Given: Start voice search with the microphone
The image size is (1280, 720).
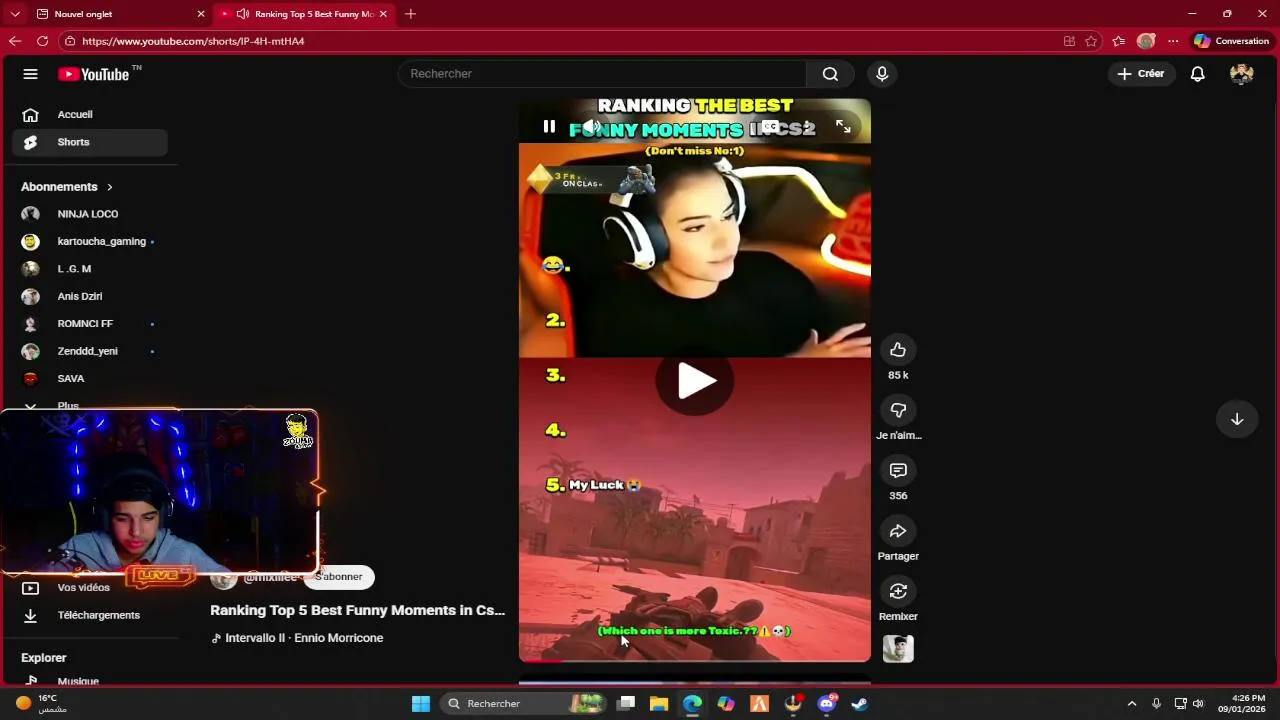Looking at the screenshot, I should tap(881, 74).
